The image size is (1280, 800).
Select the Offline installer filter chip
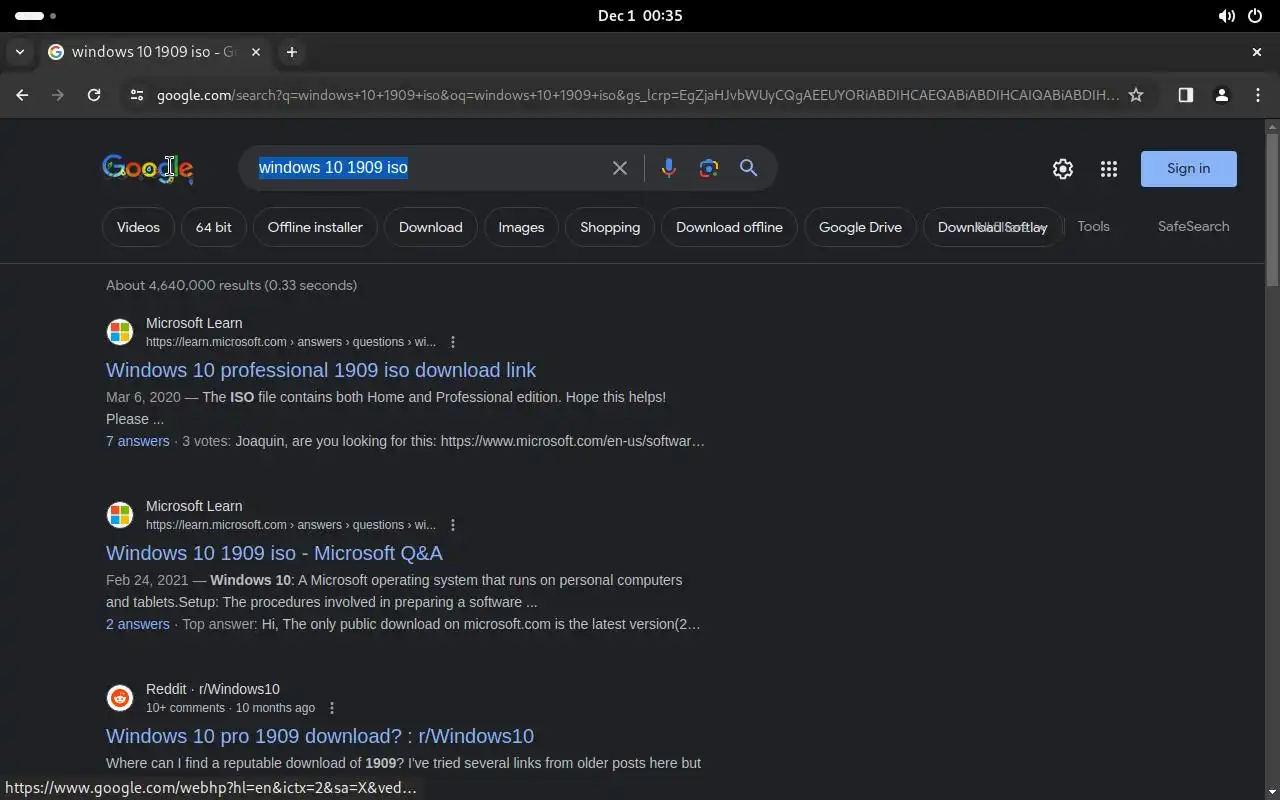pos(315,227)
